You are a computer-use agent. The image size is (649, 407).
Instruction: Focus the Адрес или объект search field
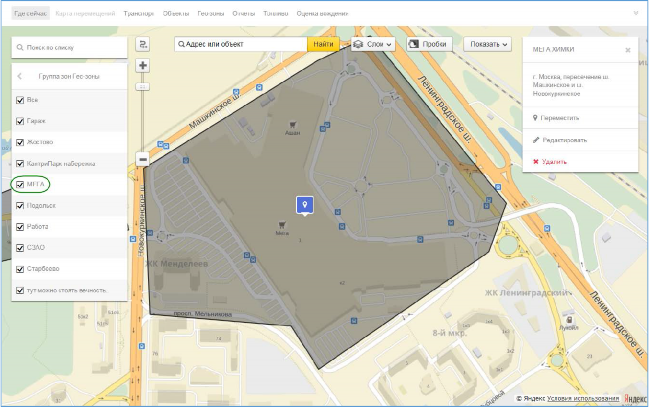click(241, 44)
